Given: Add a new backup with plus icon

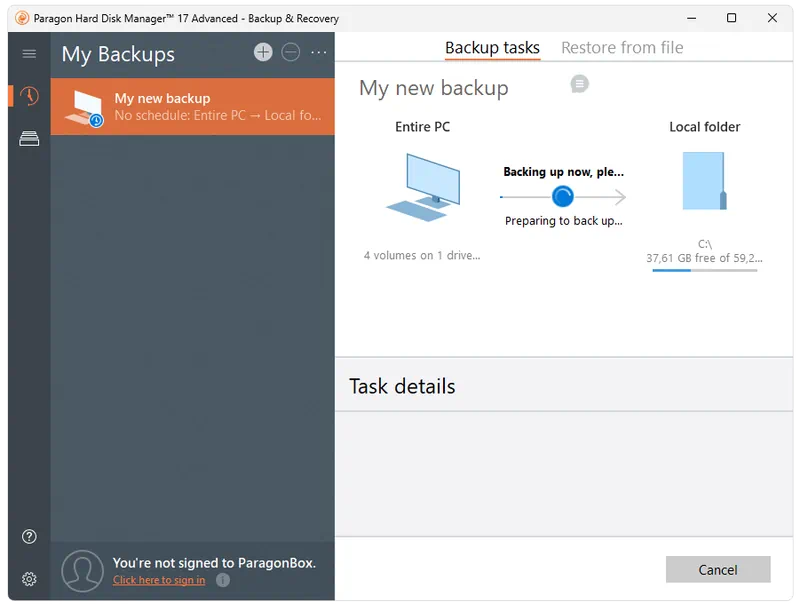Looking at the screenshot, I should coord(263,53).
